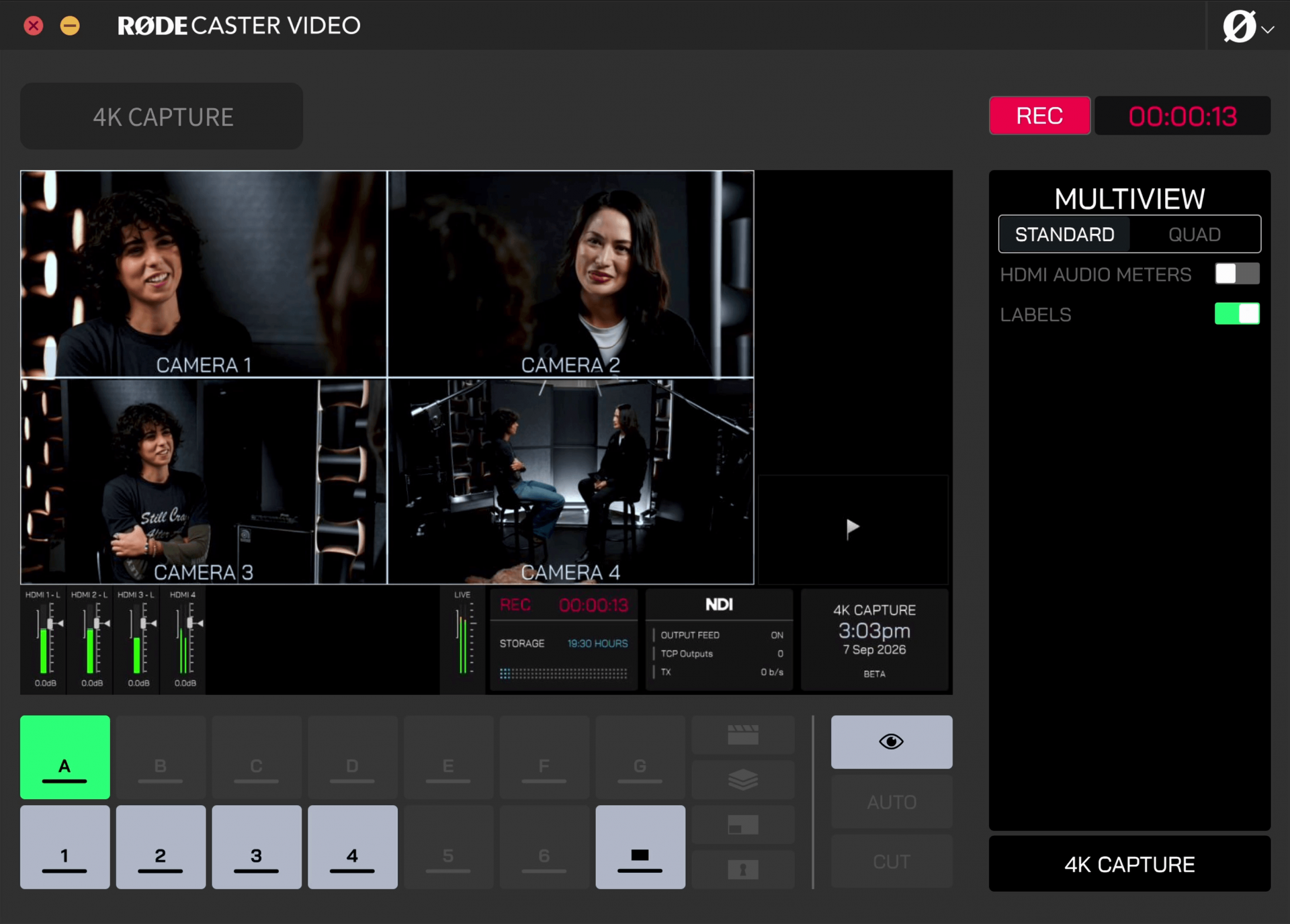Select the picture-in-picture layout button

point(743,825)
